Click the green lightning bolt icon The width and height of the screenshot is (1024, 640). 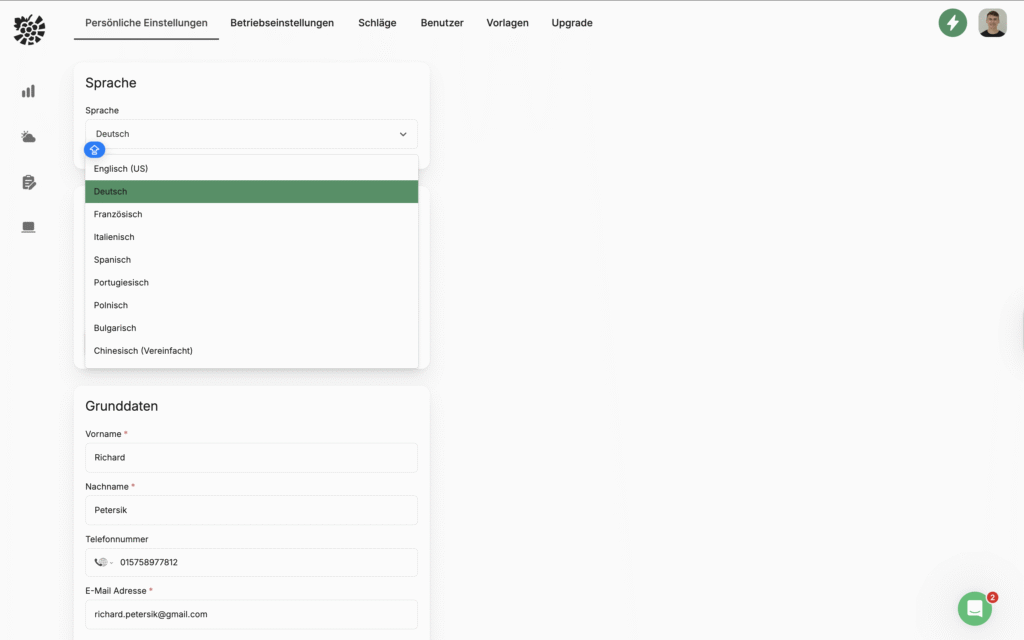[x=952, y=23]
